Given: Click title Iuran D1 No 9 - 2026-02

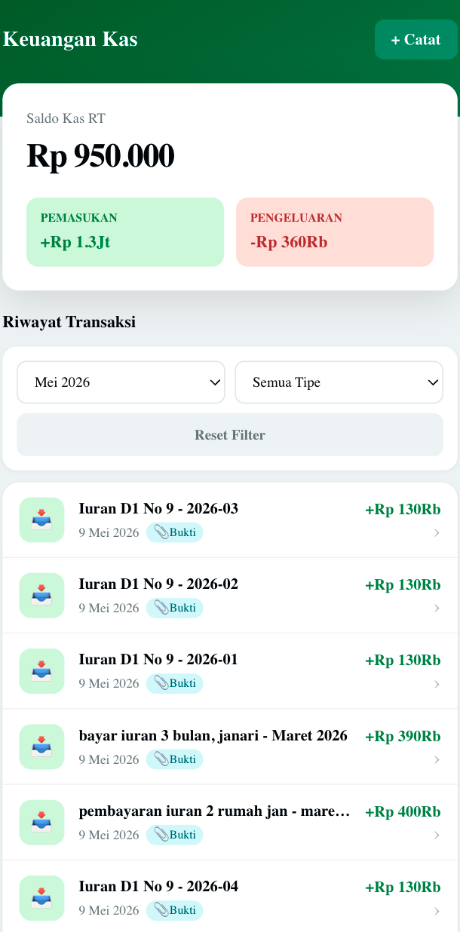Looking at the screenshot, I should click(x=158, y=584).
